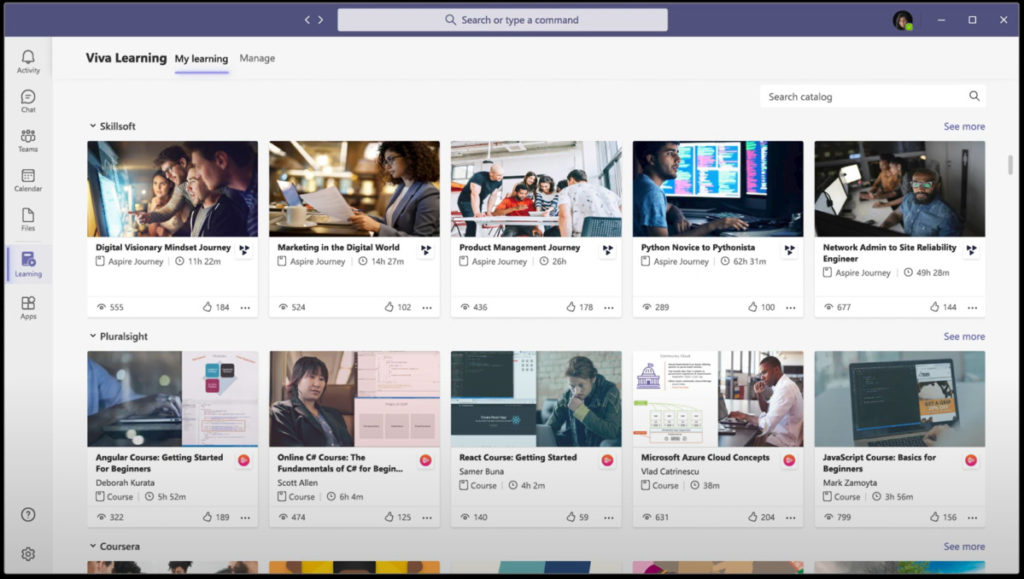Like Microsoft Azure Cloud Concepts
The image size is (1024, 579).
tap(752, 517)
